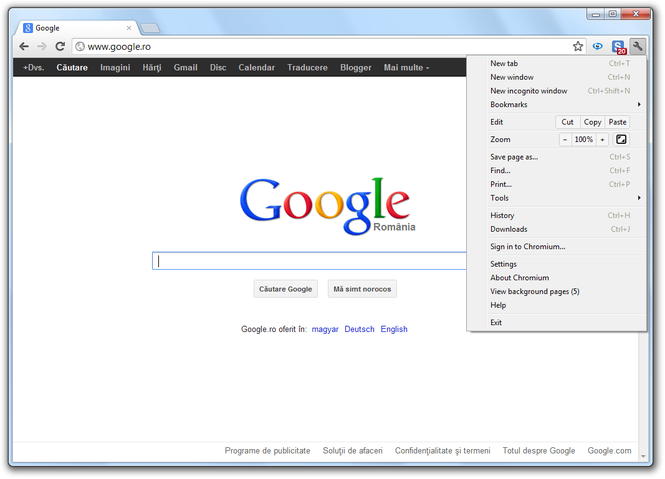This screenshot has height=479, width=665.
Task: Click the Google.com footer link
Action: coord(609,451)
